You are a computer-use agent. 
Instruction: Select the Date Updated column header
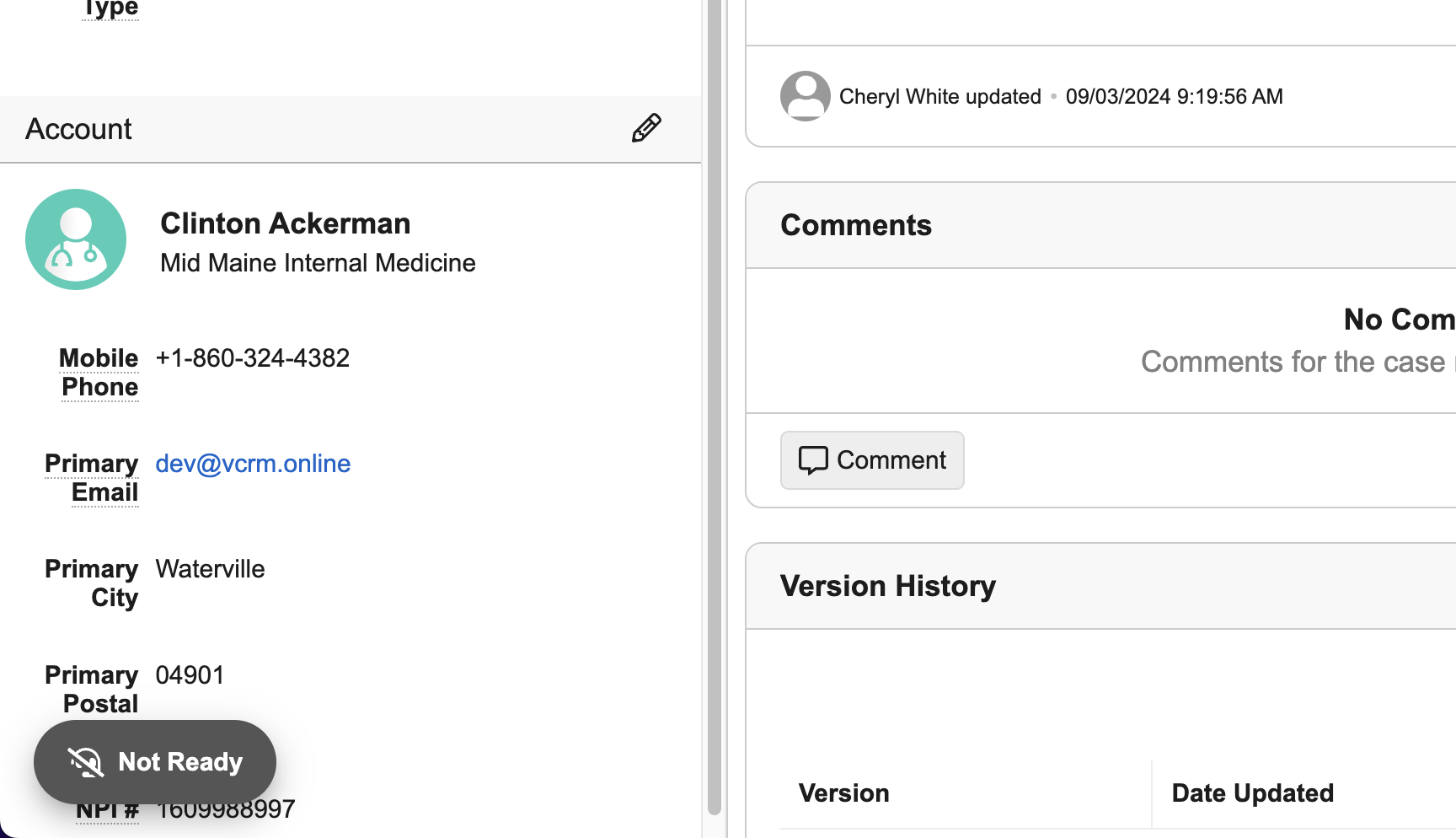[x=1252, y=793]
